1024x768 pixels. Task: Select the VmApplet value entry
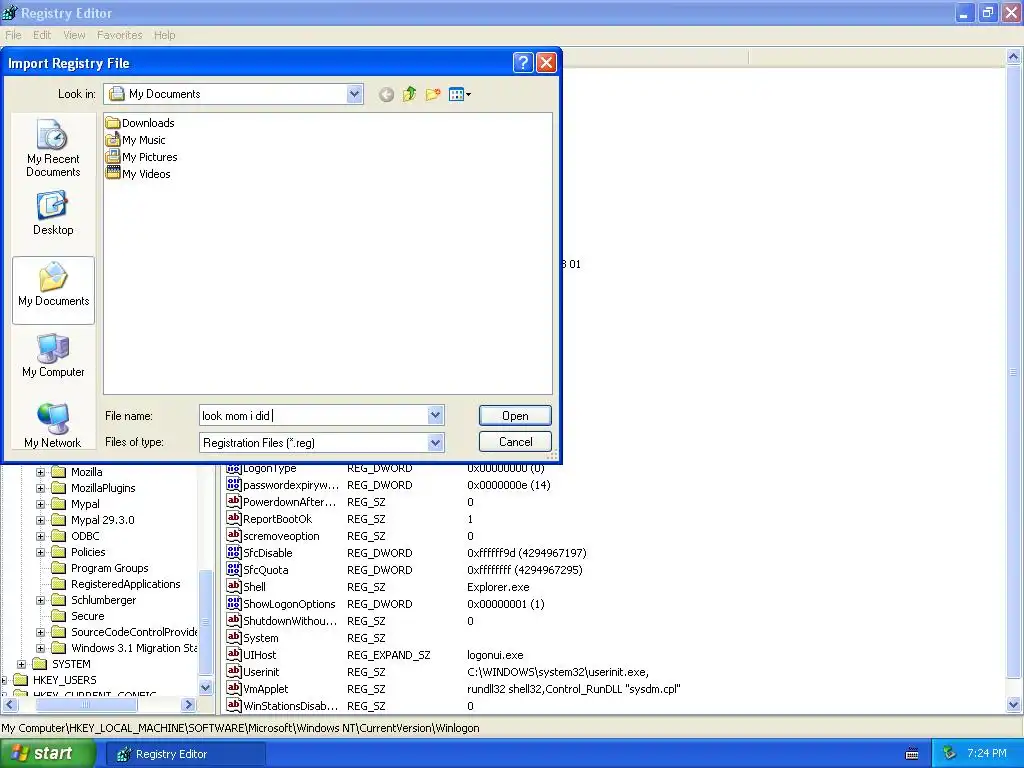pyautogui.click(x=257, y=688)
